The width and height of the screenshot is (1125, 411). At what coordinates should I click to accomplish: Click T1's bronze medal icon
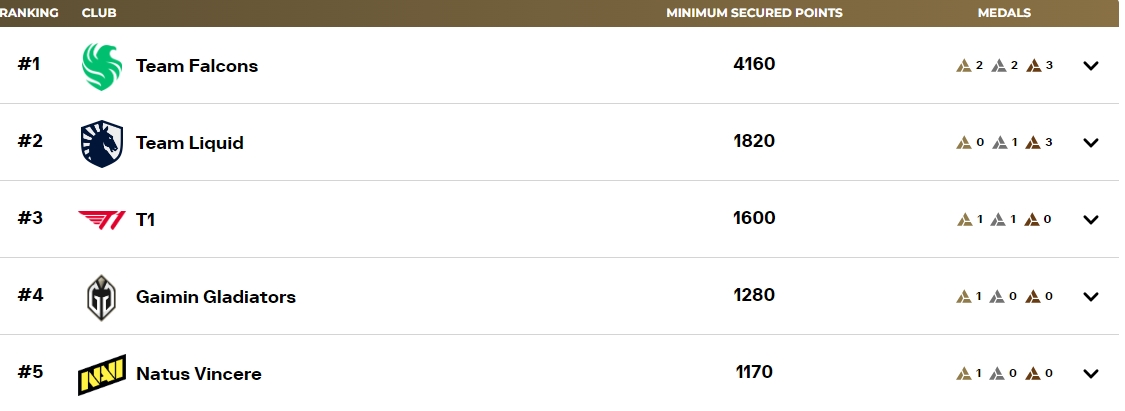(x=1032, y=219)
